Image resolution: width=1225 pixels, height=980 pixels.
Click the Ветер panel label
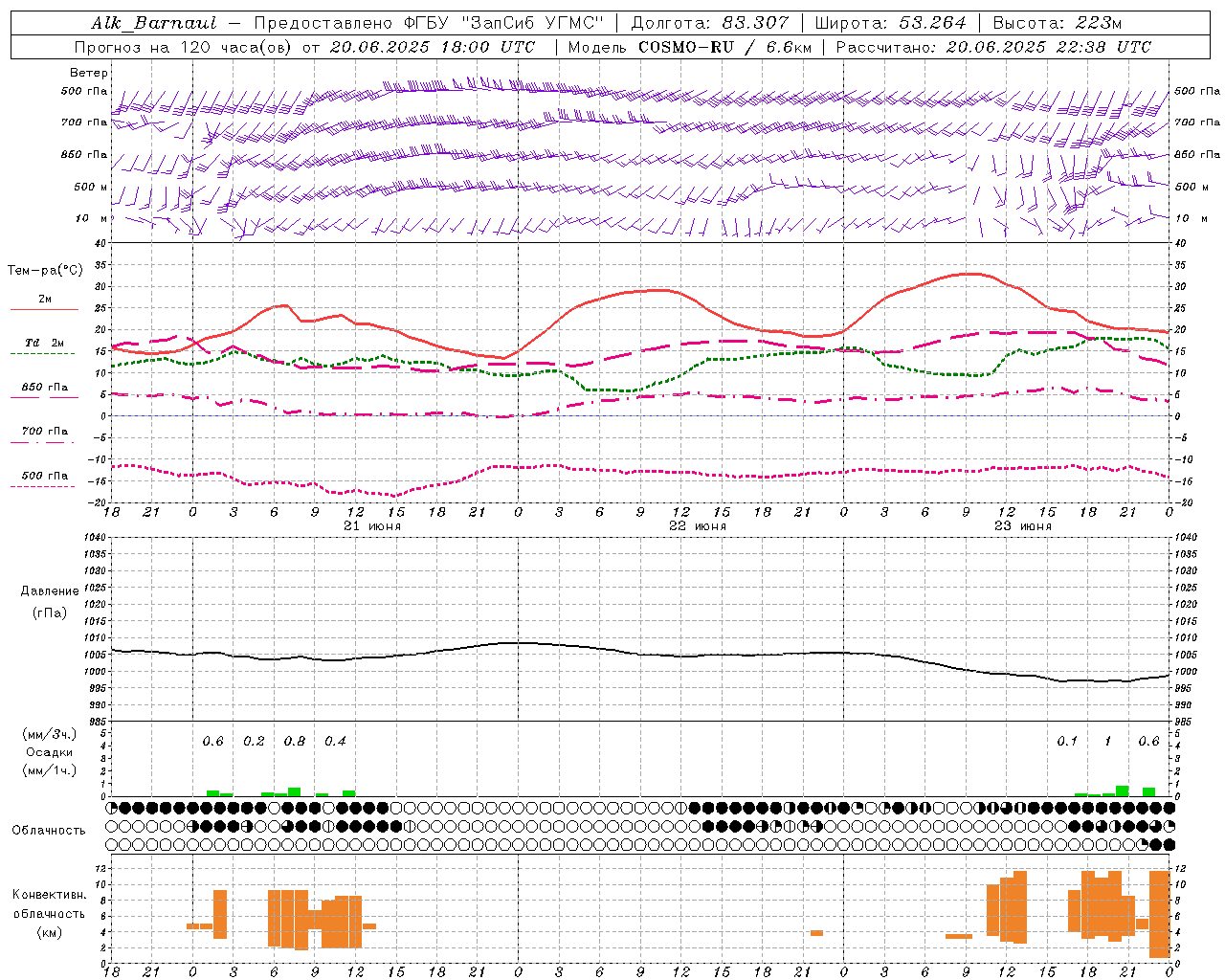pyautogui.click(x=89, y=73)
